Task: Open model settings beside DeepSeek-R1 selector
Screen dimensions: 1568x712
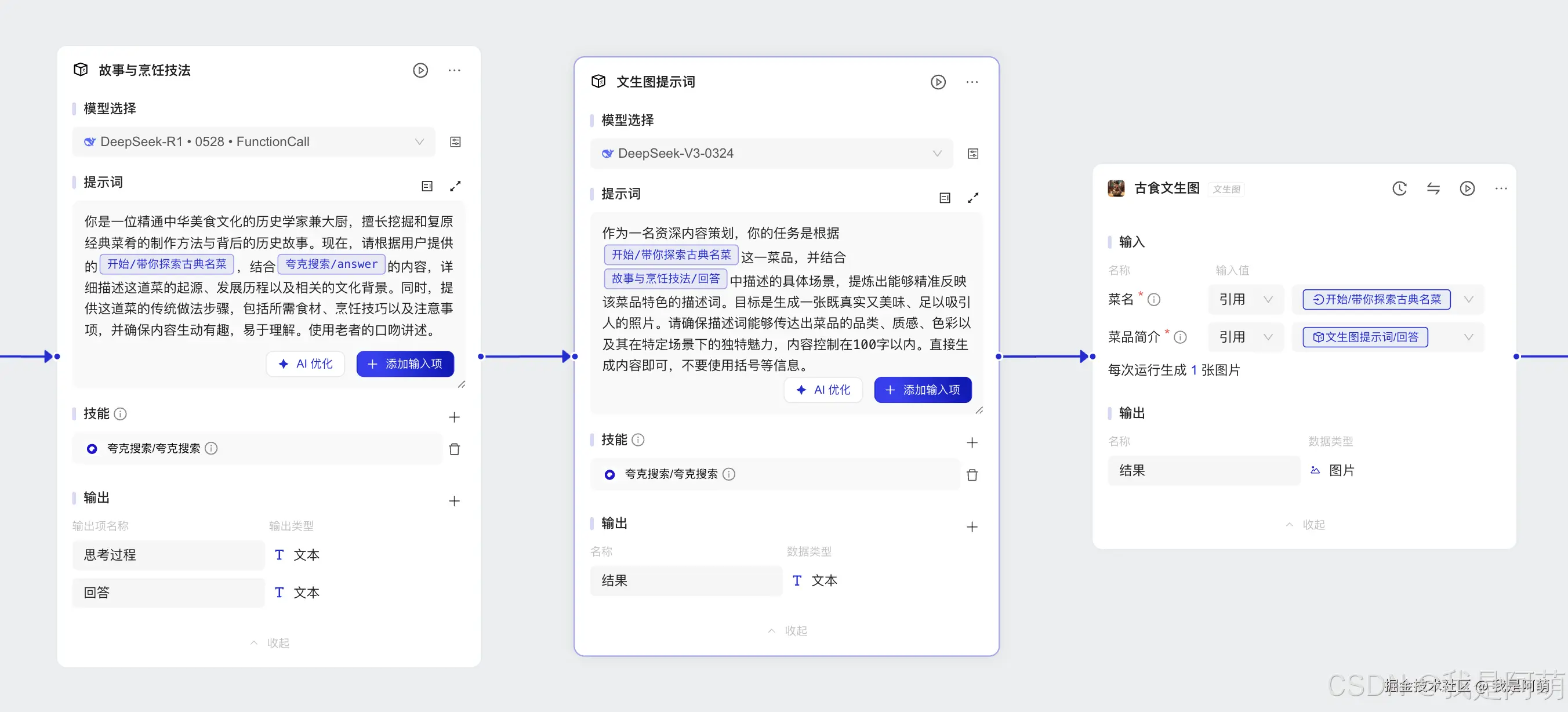Action: [455, 142]
